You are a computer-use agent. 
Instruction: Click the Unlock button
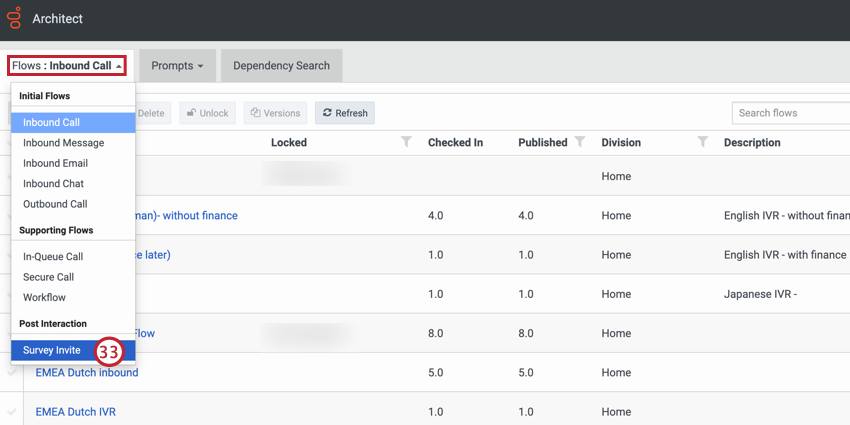(x=207, y=113)
